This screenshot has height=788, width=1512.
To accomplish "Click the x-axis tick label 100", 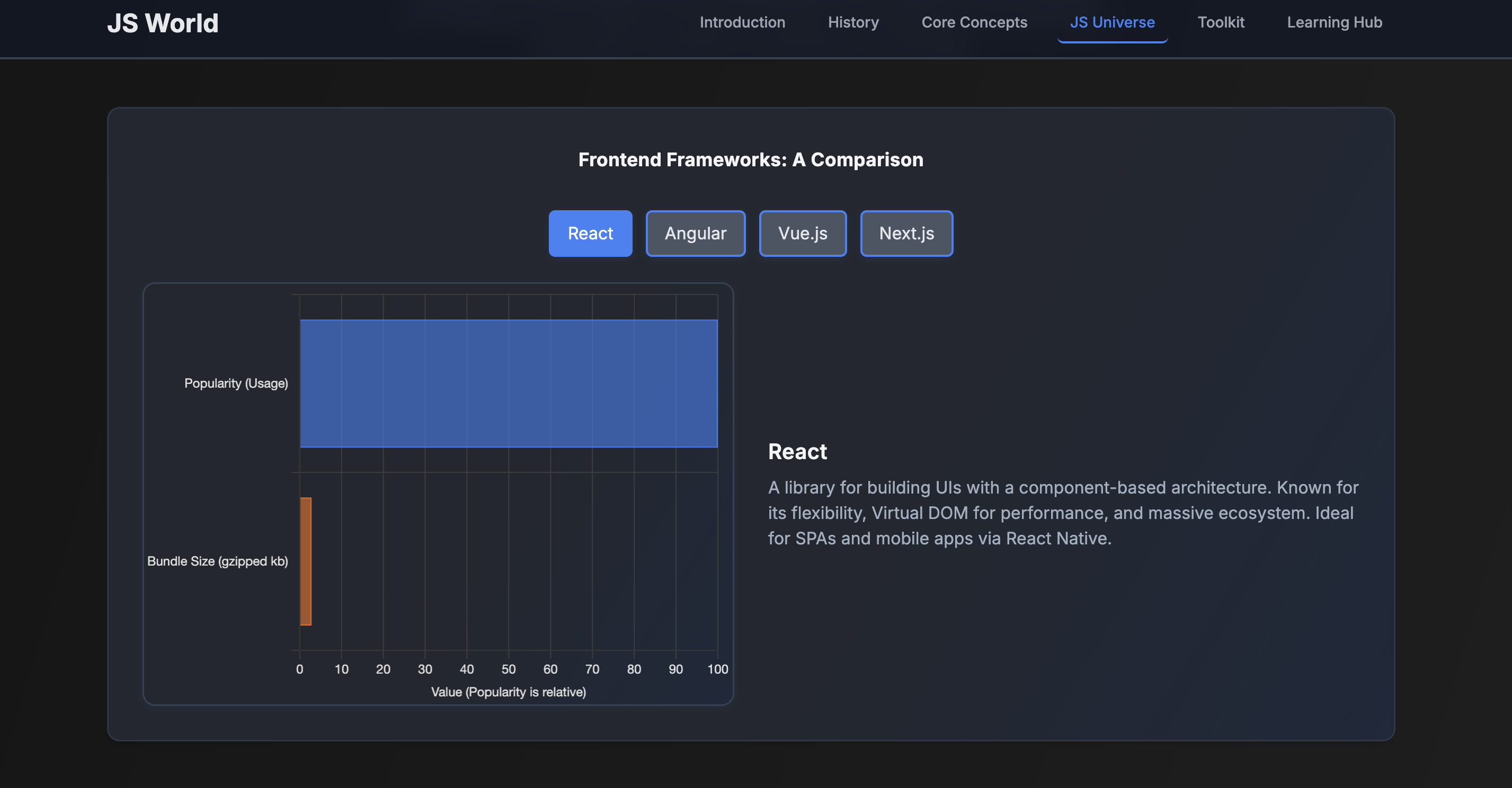I will click(x=717, y=669).
